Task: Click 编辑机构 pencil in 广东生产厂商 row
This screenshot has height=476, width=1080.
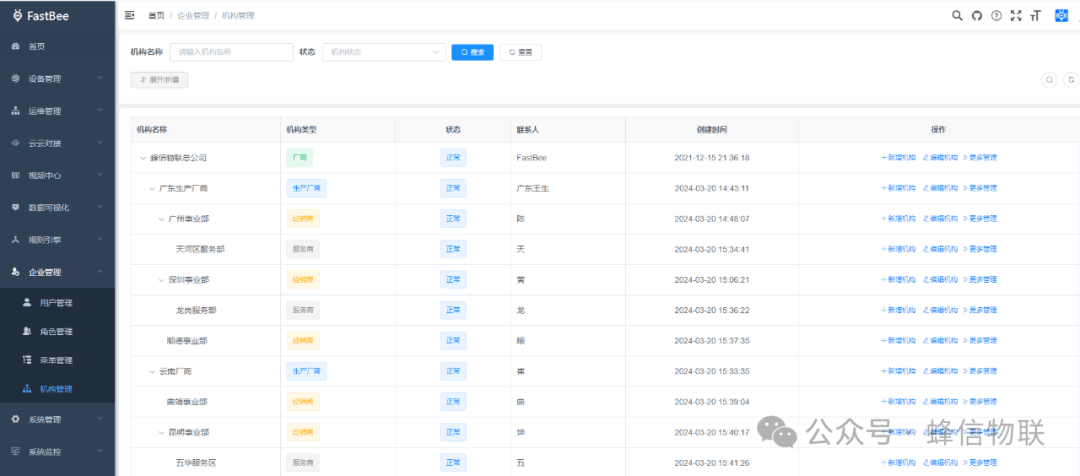Action: click(x=940, y=188)
